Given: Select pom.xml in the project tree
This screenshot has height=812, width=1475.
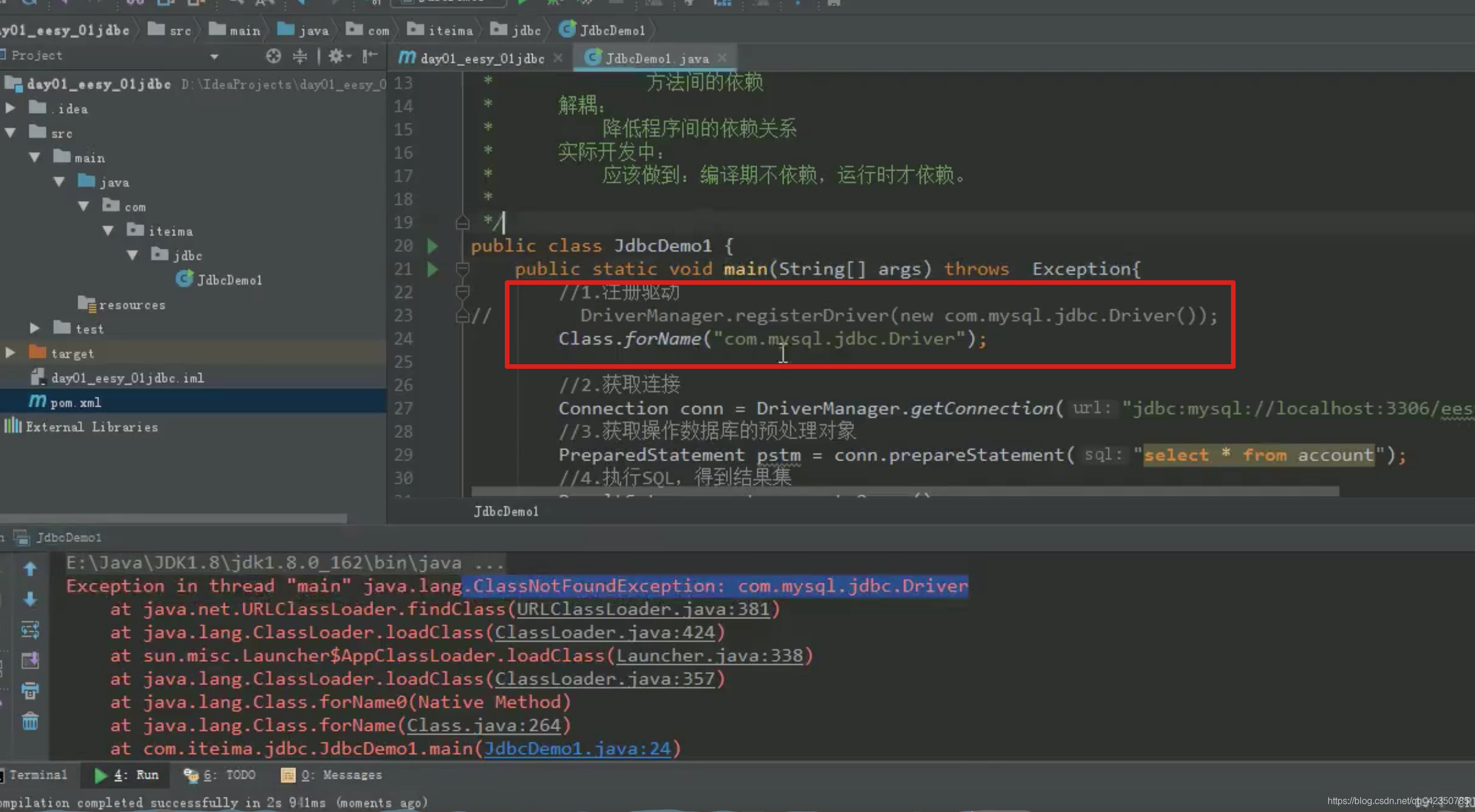Looking at the screenshot, I should tap(65, 402).
